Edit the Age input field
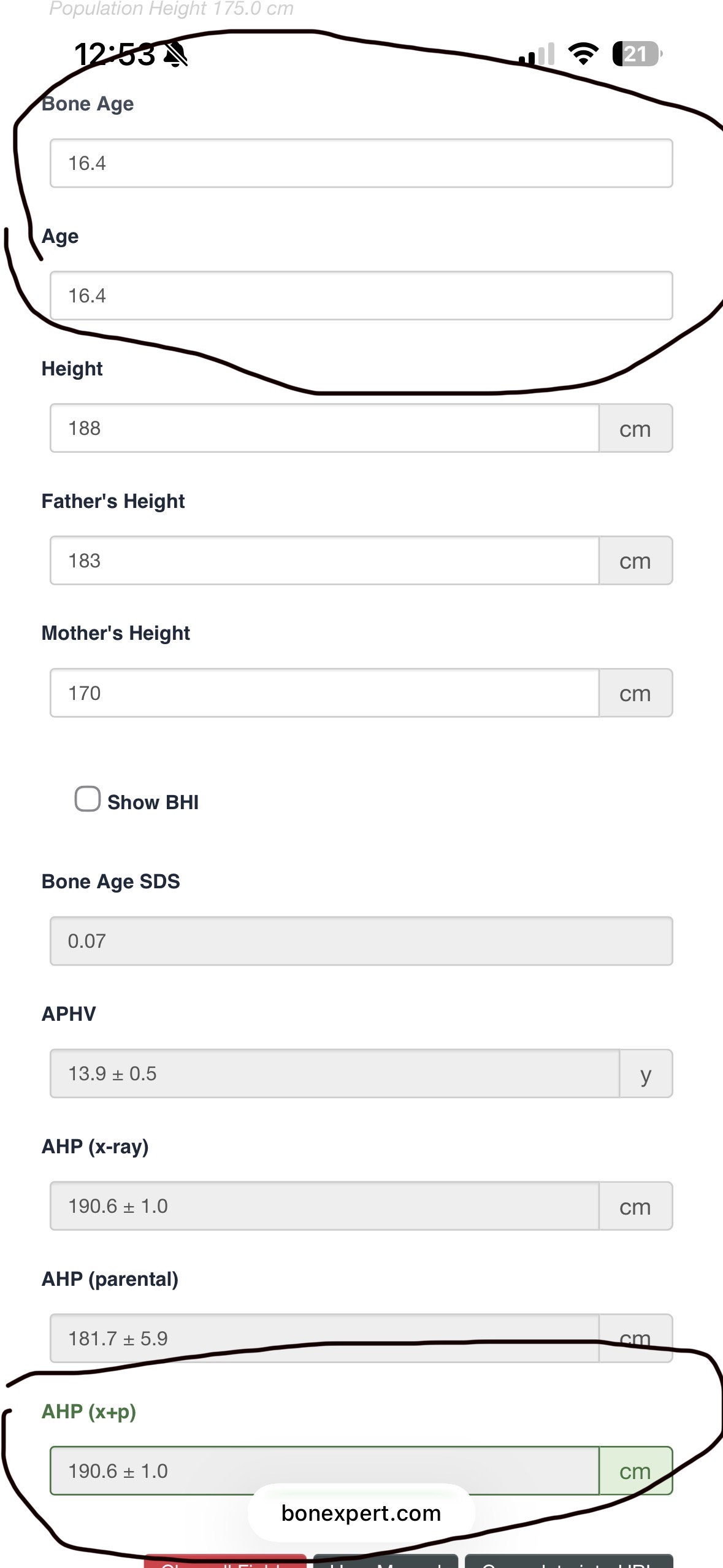This screenshot has height=1568, width=723. [361, 296]
